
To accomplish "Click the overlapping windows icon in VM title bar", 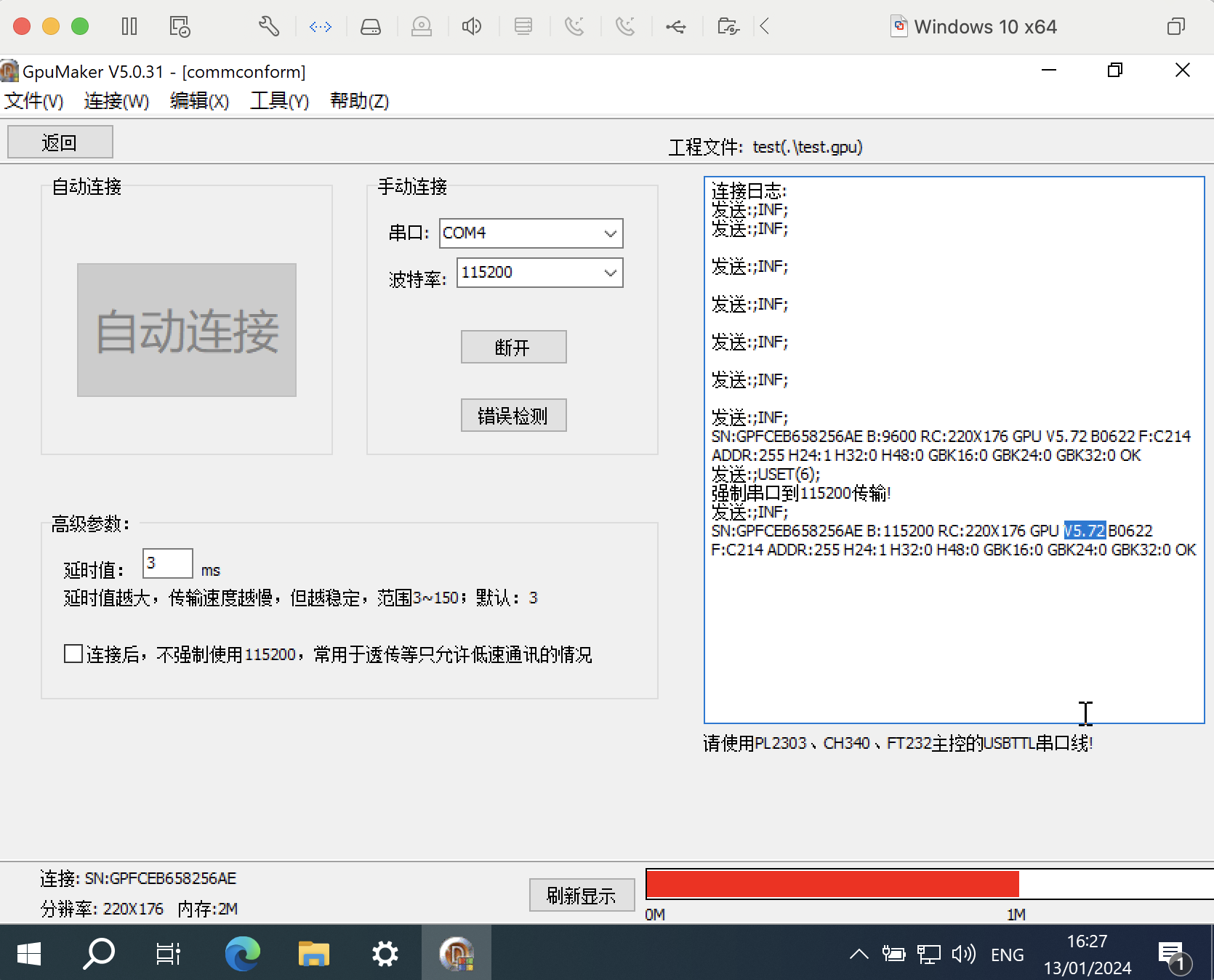I will [1175, 27].
